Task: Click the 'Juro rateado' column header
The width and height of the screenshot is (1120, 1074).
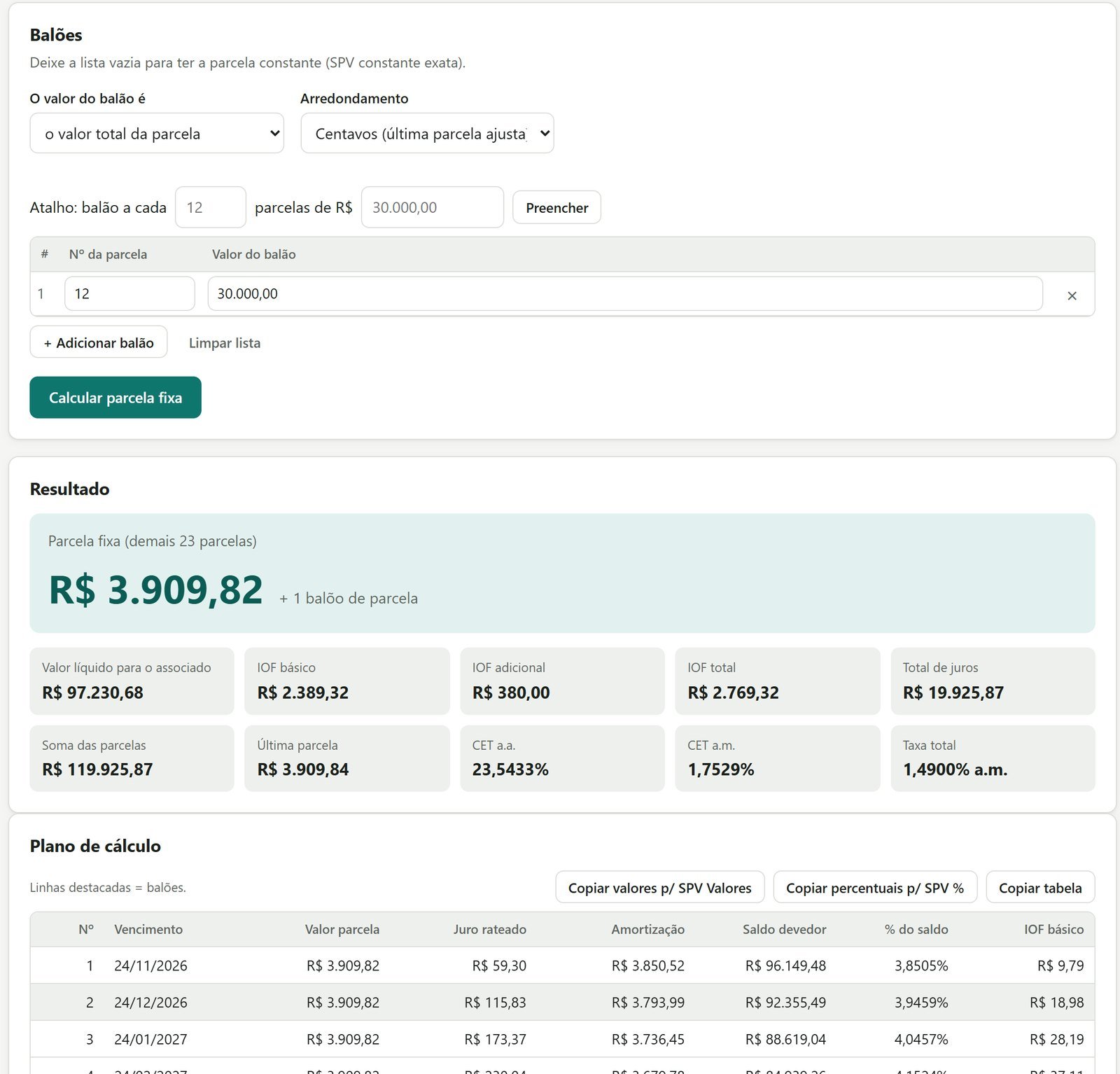Action: pos(489,929)
